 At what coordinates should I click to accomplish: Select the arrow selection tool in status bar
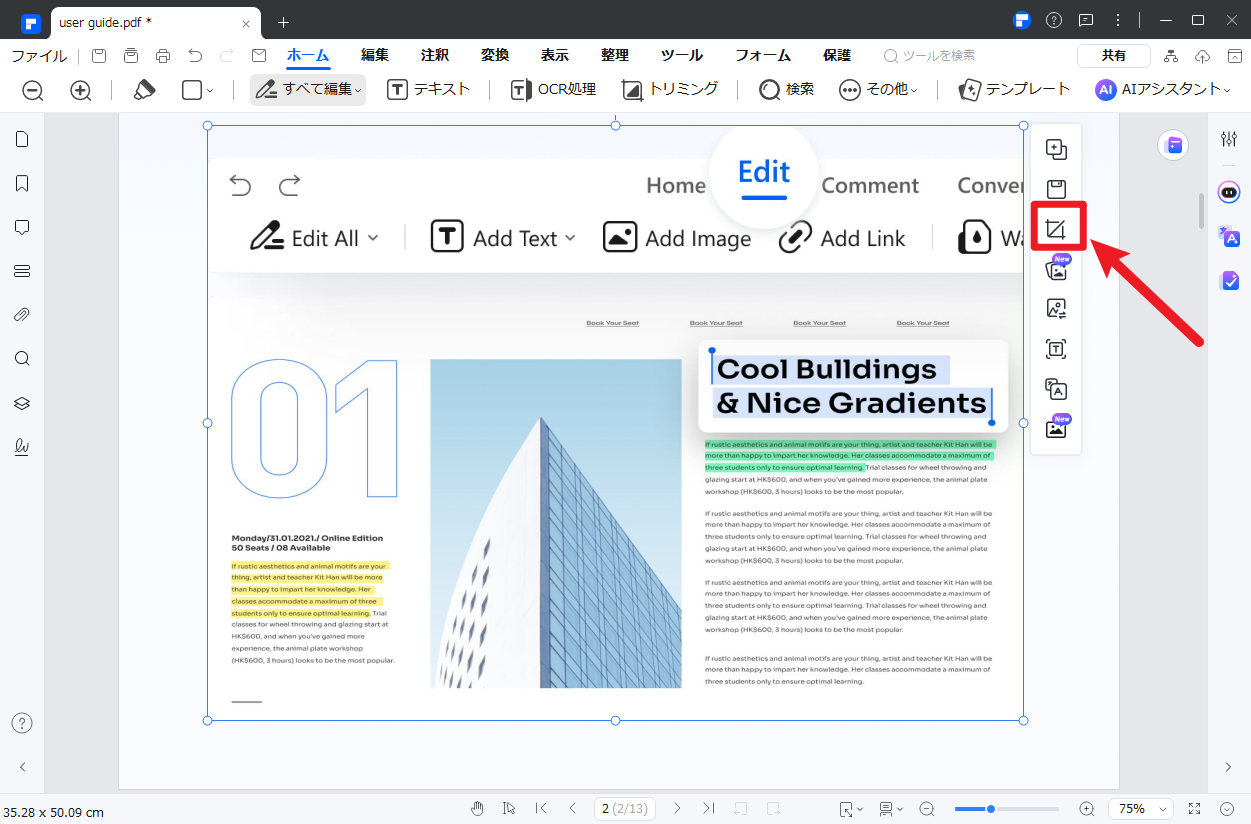tap(509, 808)
